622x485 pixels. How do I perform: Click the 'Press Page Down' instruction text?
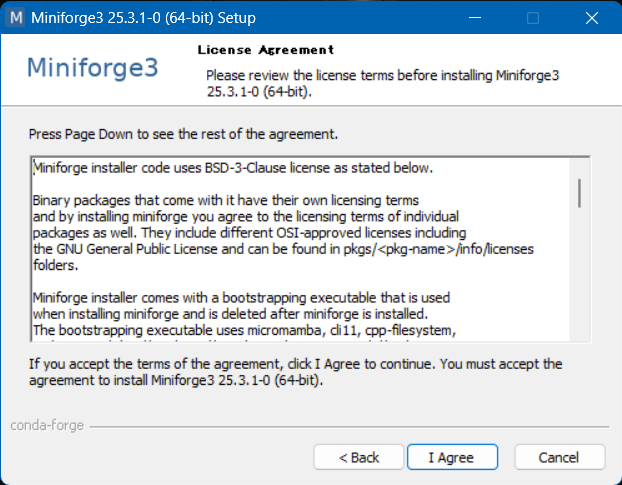184,134
